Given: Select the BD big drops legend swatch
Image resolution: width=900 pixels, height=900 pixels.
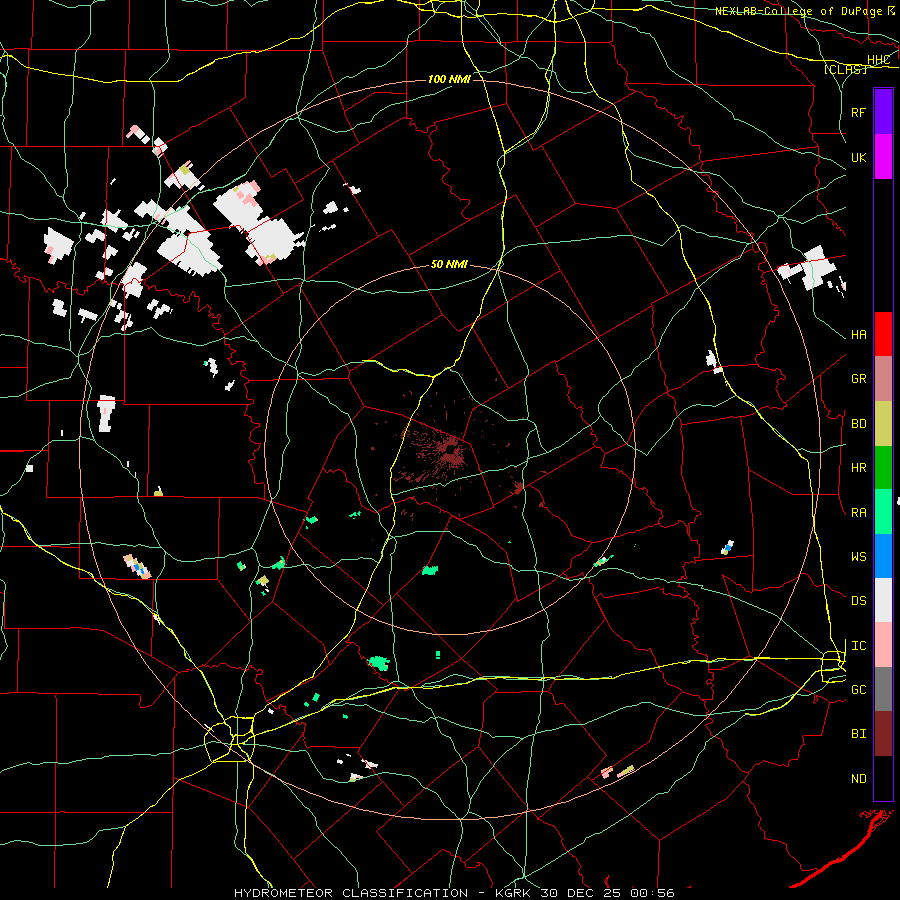Looking at the screenshot, I should pyautogui.click(x=883, y=423).
